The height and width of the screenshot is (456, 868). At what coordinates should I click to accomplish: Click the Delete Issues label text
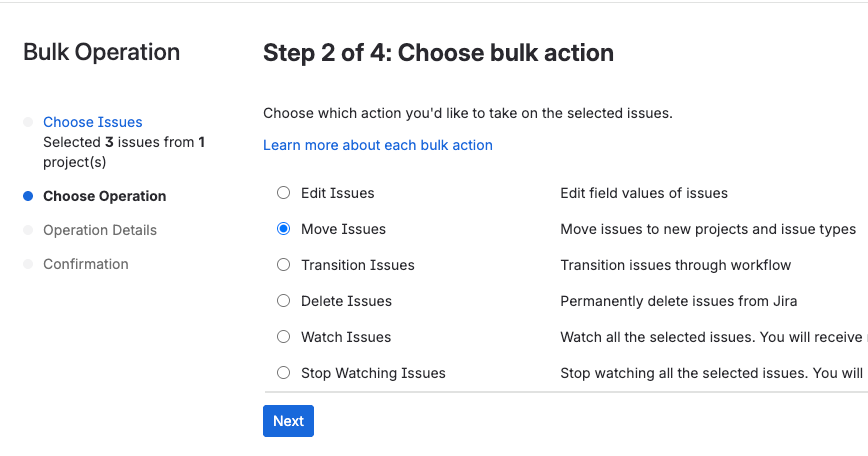pyautogui.click(x=346, y=301)
